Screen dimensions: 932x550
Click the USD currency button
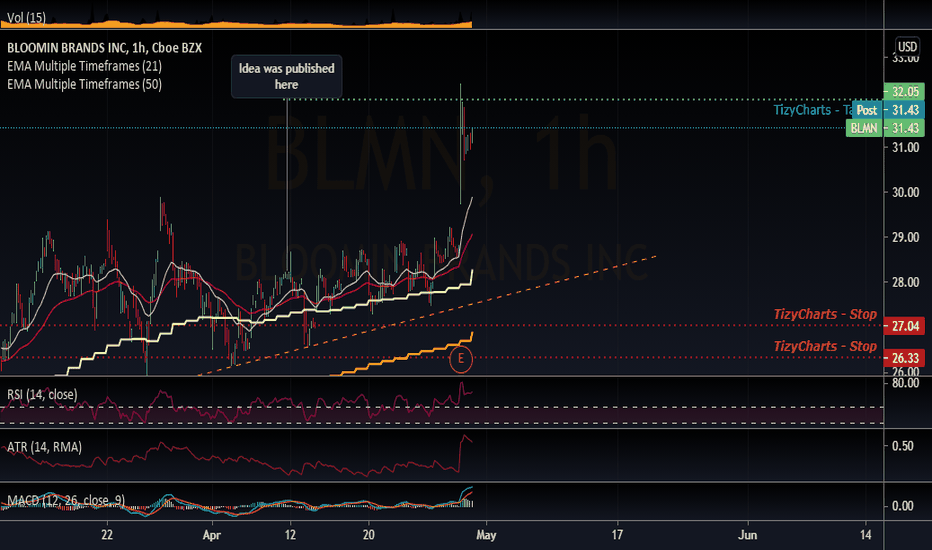click(907, 46)
